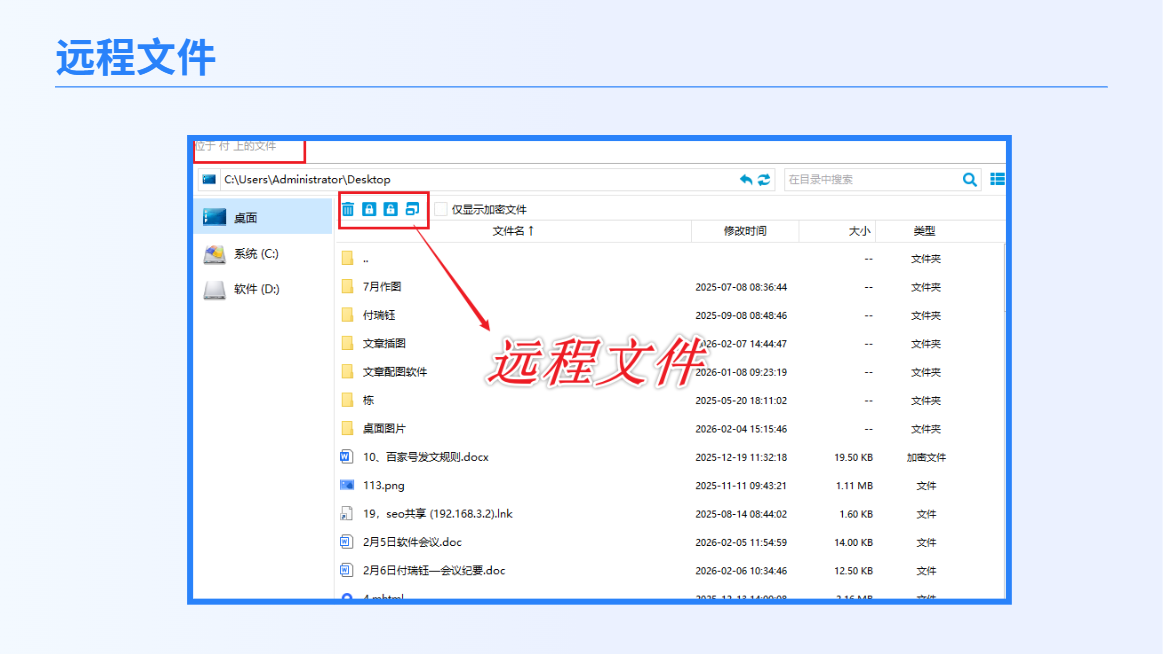Click the unlocked padlock decrypt icon
The width and height of the screenshot is (1163, 654).
pyautogui.click(x=390, y=209)
